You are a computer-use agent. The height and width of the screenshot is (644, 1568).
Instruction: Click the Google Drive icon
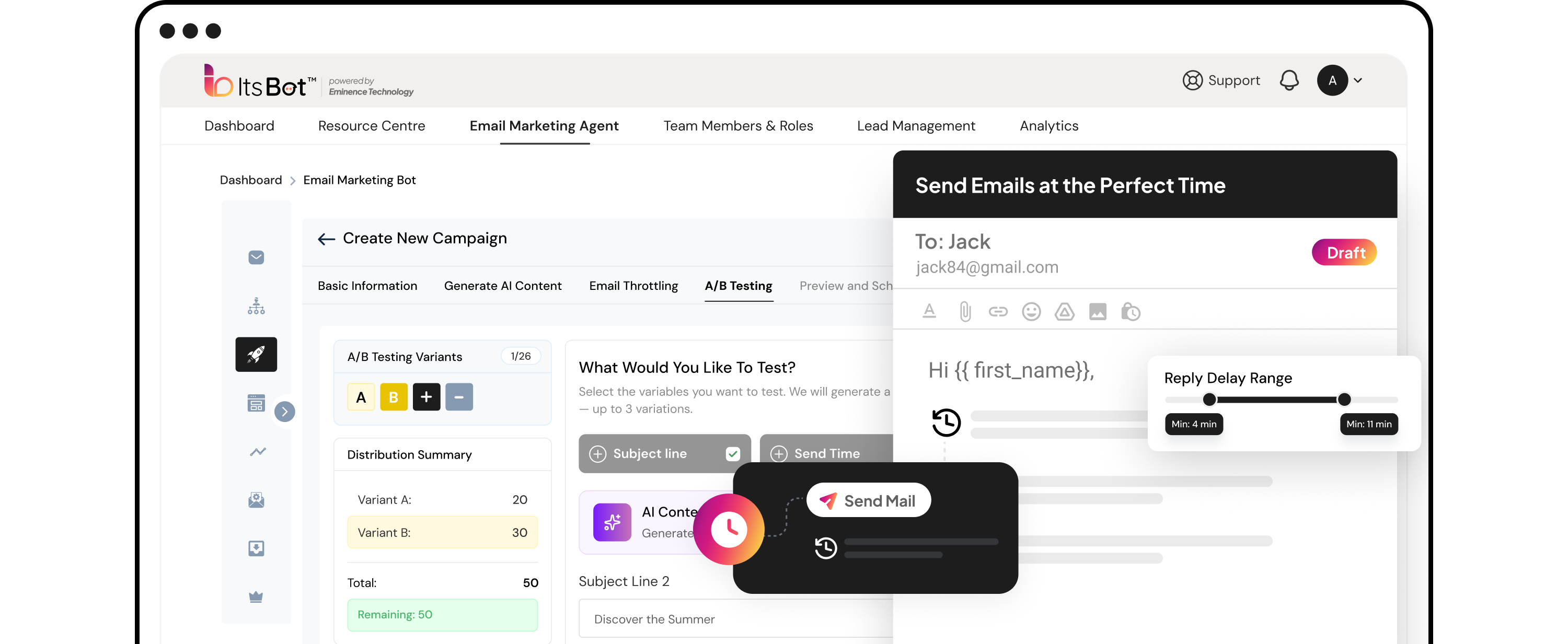coord(1064,312)
